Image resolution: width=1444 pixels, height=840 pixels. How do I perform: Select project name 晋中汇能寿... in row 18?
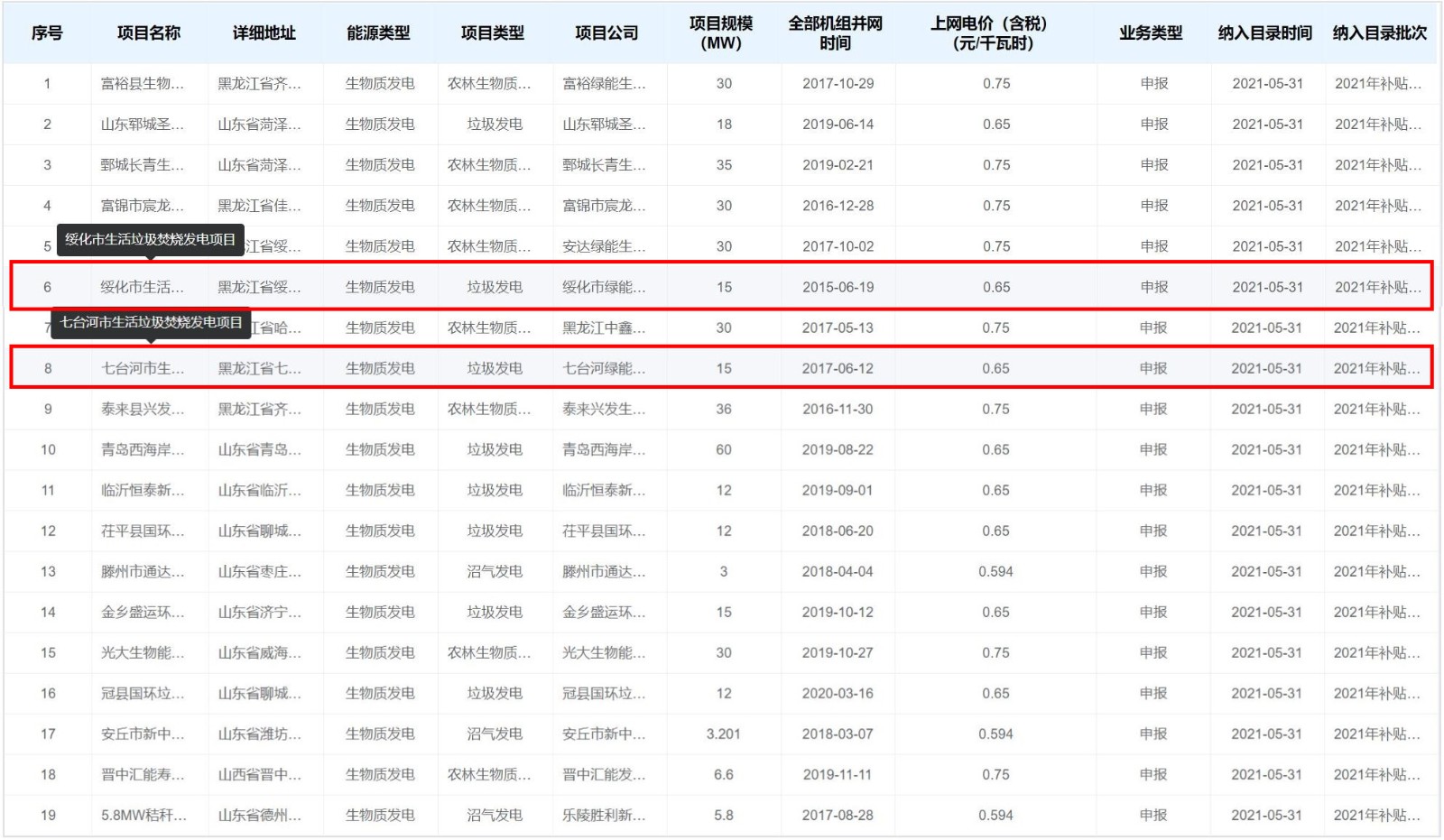point(143,774)
